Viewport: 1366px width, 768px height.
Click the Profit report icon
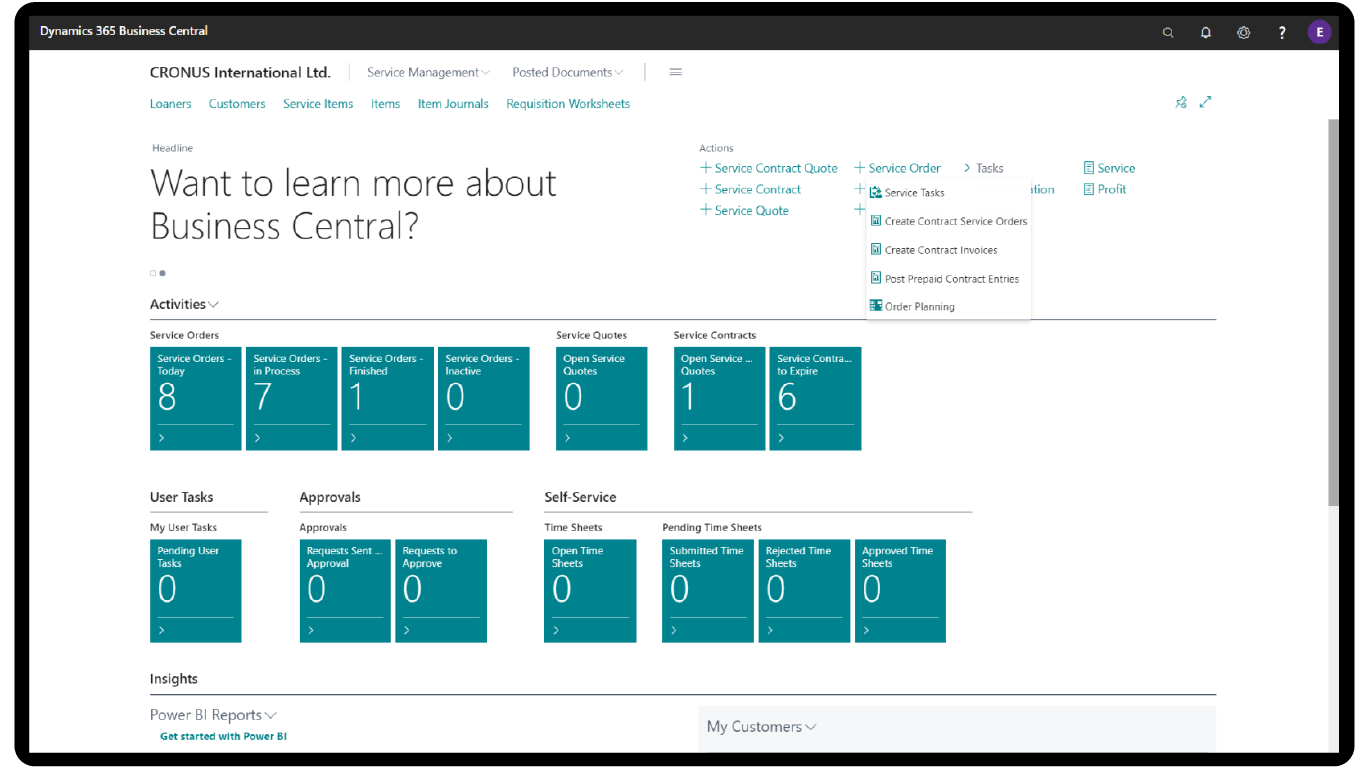(1089, 189)
